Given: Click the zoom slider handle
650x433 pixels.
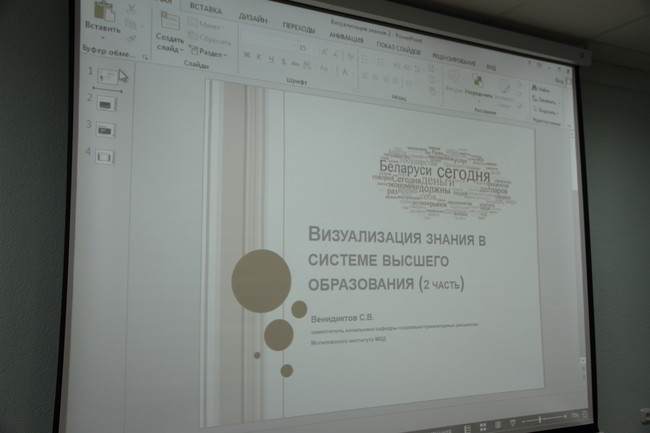Looking at the screenshot, I should coord(540,420).
